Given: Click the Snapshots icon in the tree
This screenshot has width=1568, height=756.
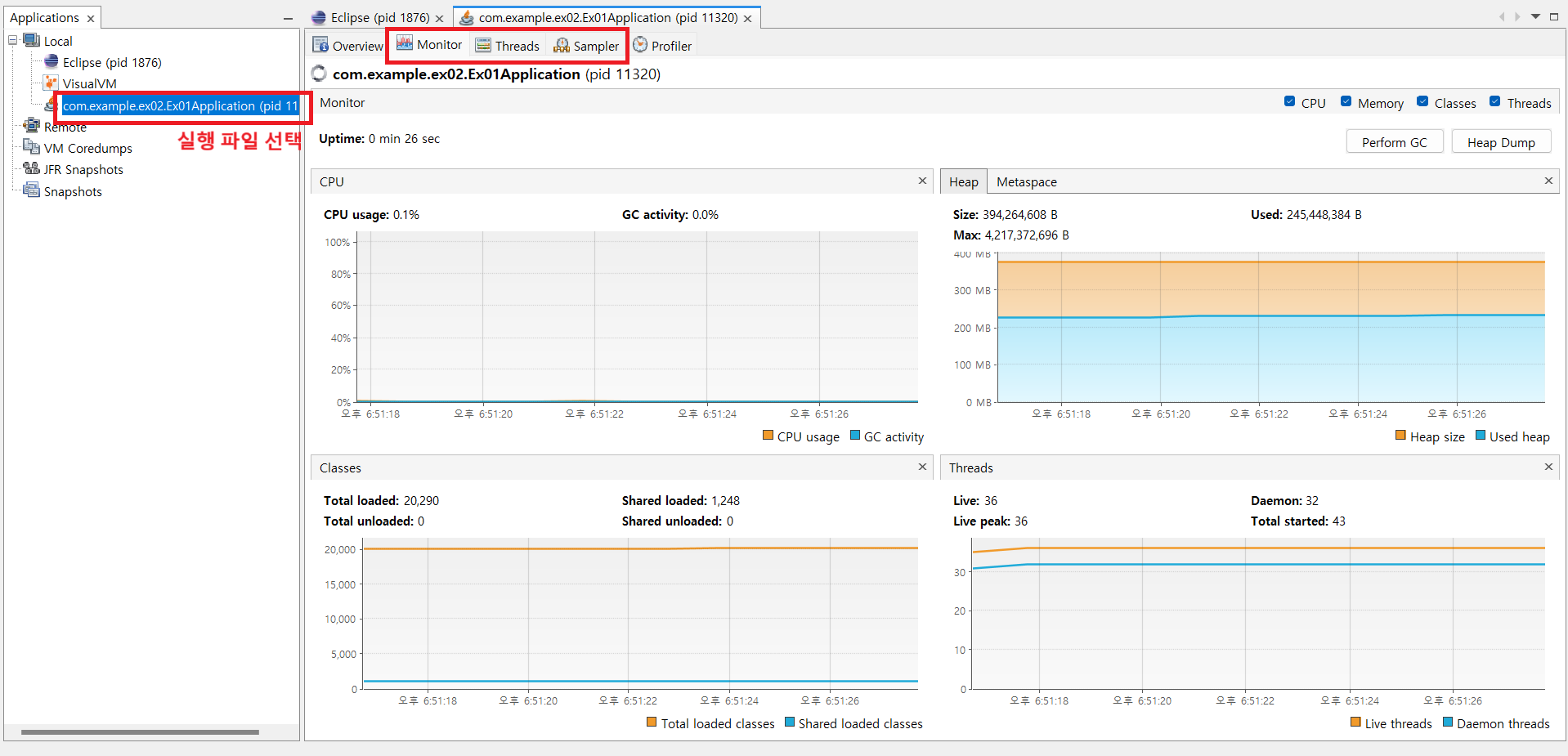Looking at the screenshot, I should (32, 190).
